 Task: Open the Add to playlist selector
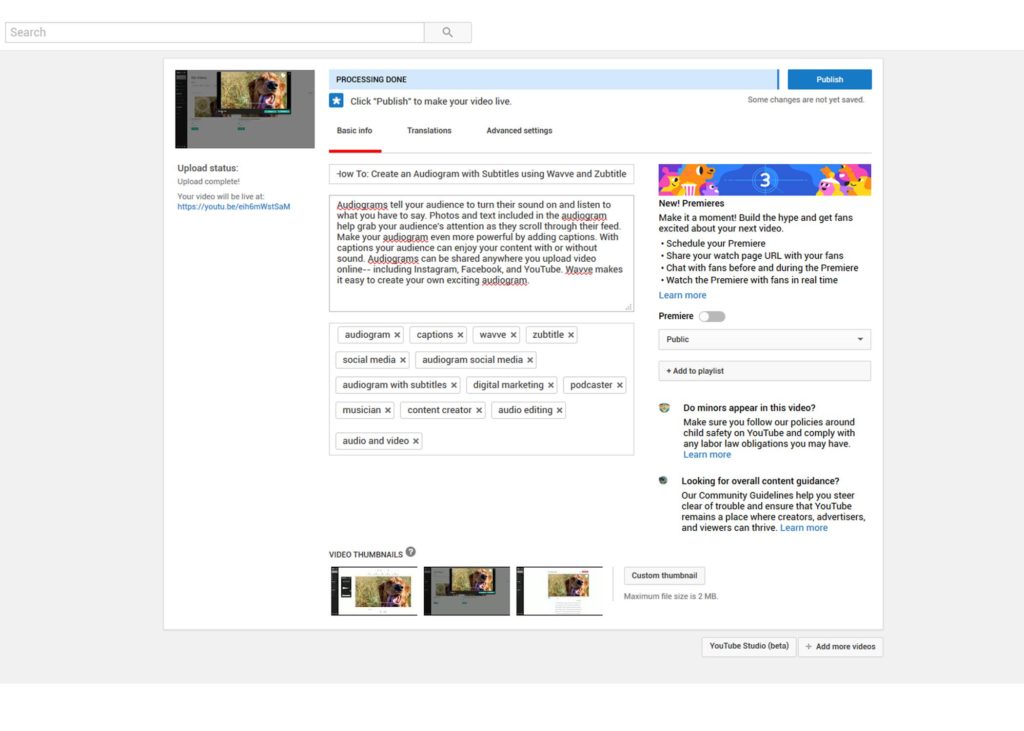(764, 371)
